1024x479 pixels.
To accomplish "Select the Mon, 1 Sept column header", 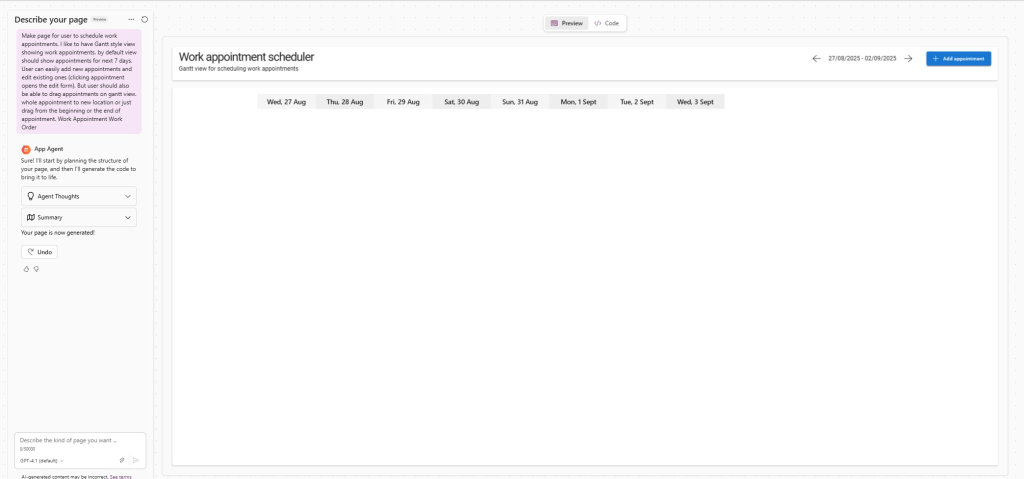I will pyautogui.click(x=579, y=102).
